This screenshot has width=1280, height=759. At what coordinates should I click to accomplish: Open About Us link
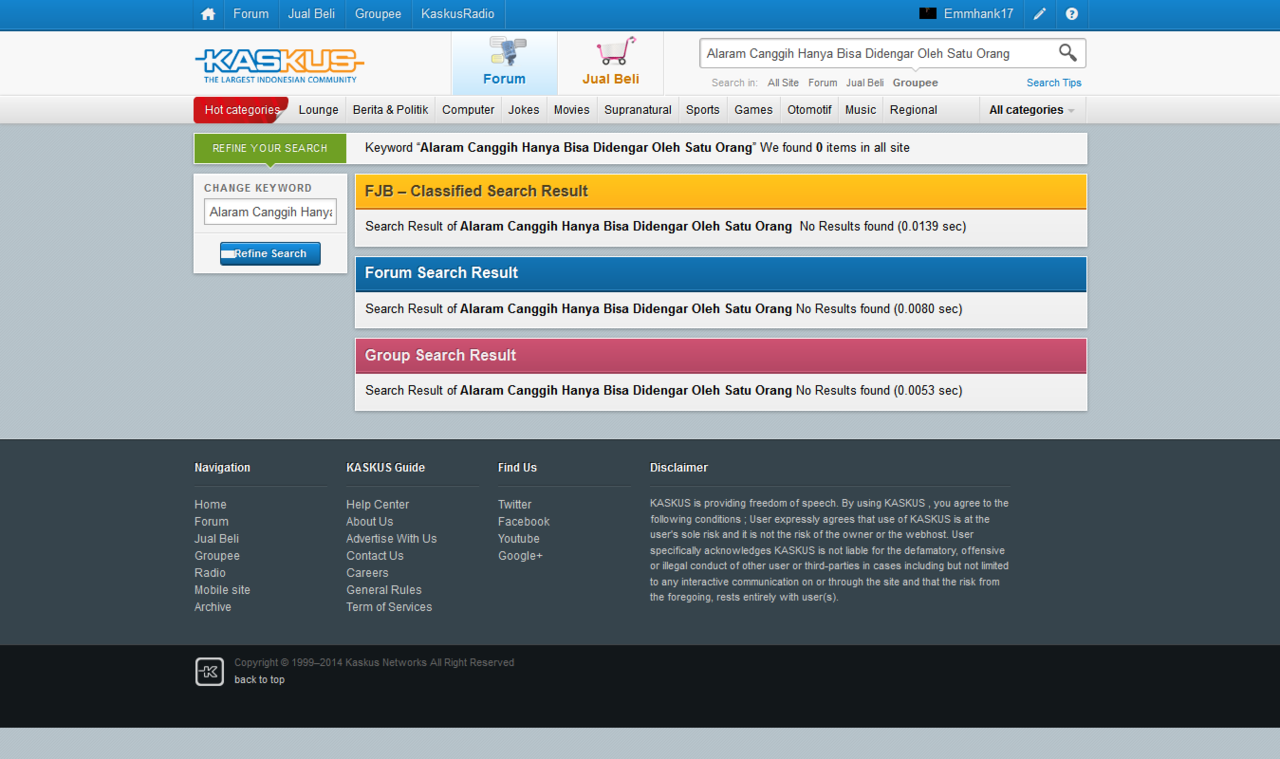point(369,522)
